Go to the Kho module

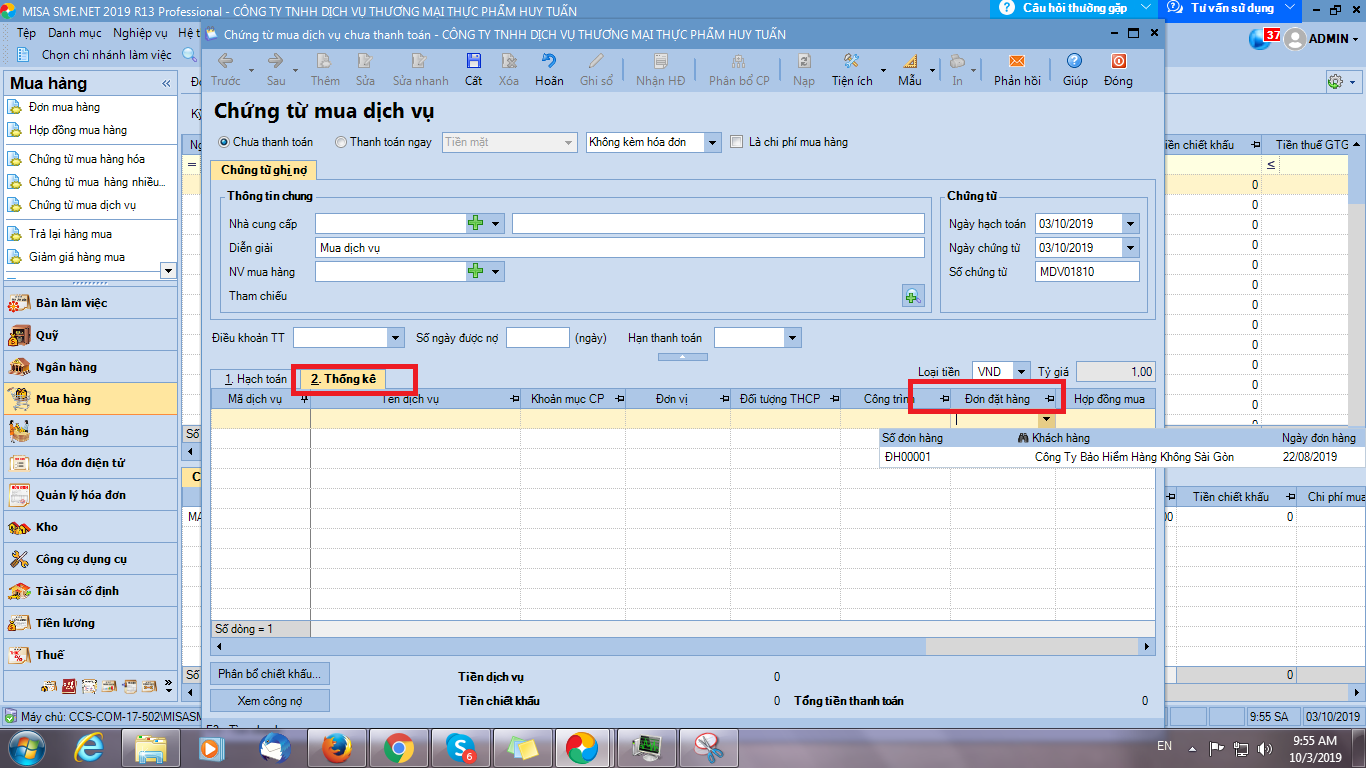click(90, 527)
